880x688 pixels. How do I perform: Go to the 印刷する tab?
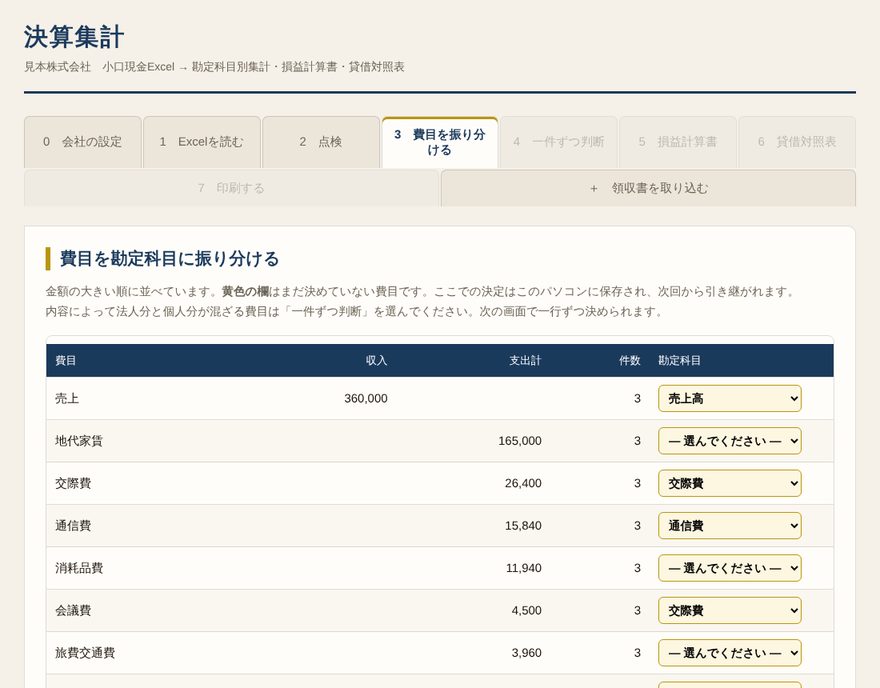pos(231,188)
